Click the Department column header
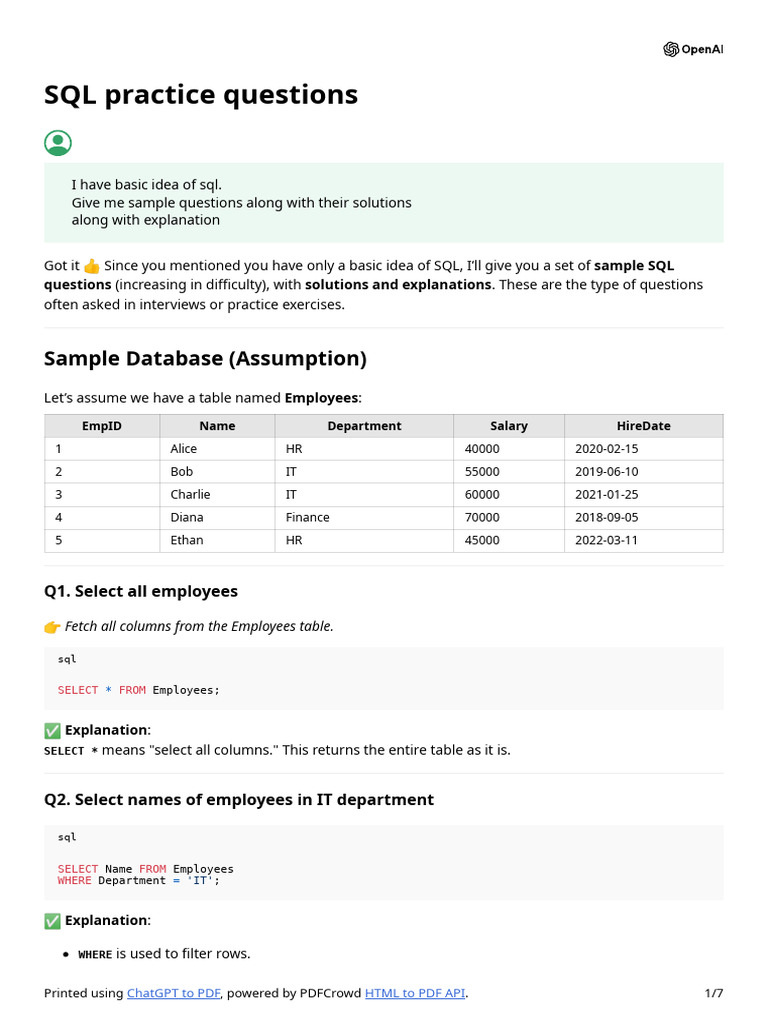Viewport: 768px width, 1024px height. pyautogui.click(x=364, y=426)
